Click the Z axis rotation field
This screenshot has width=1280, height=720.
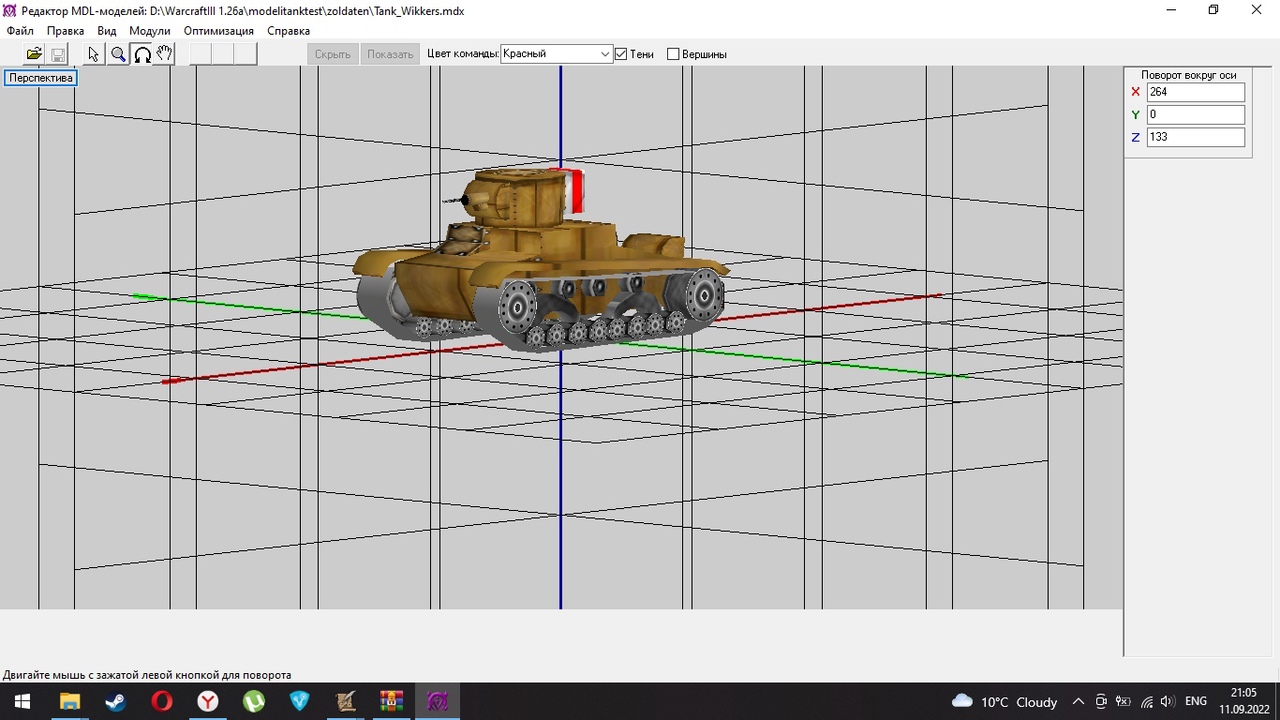tap(1196, 137)
